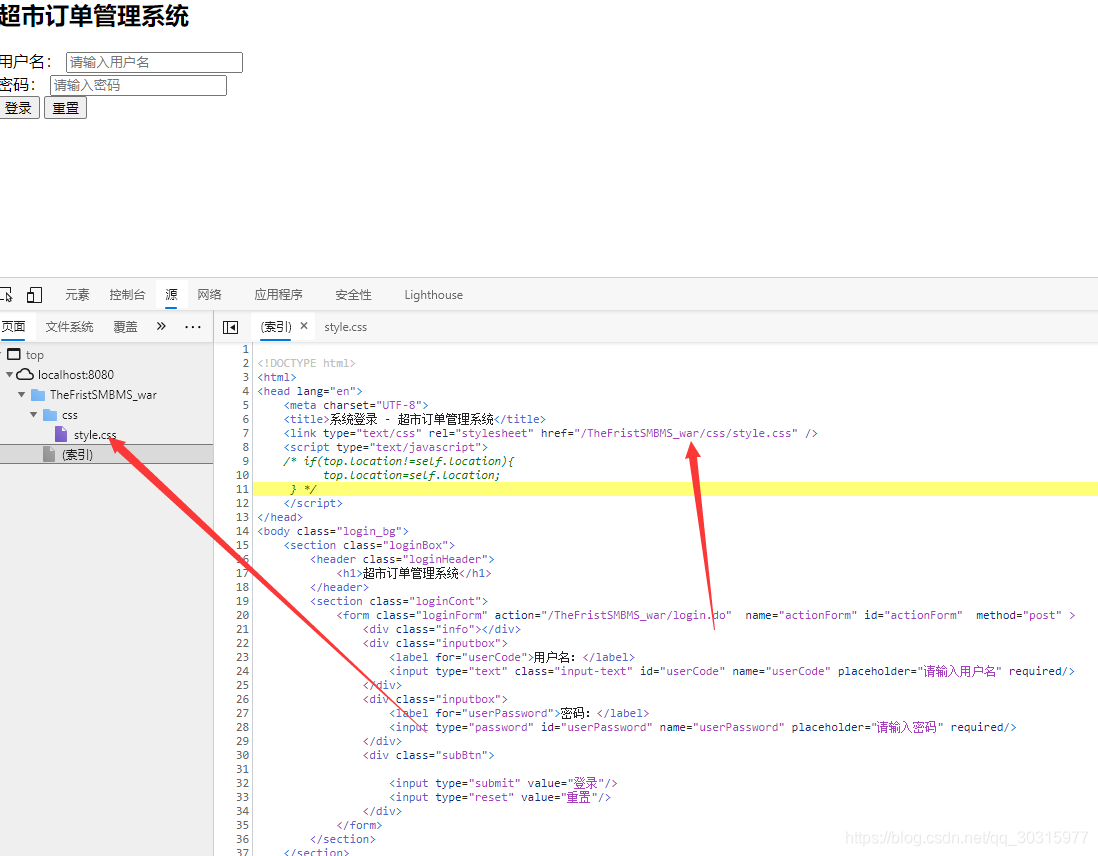Select the style.css editor tab

pos(345,326)
